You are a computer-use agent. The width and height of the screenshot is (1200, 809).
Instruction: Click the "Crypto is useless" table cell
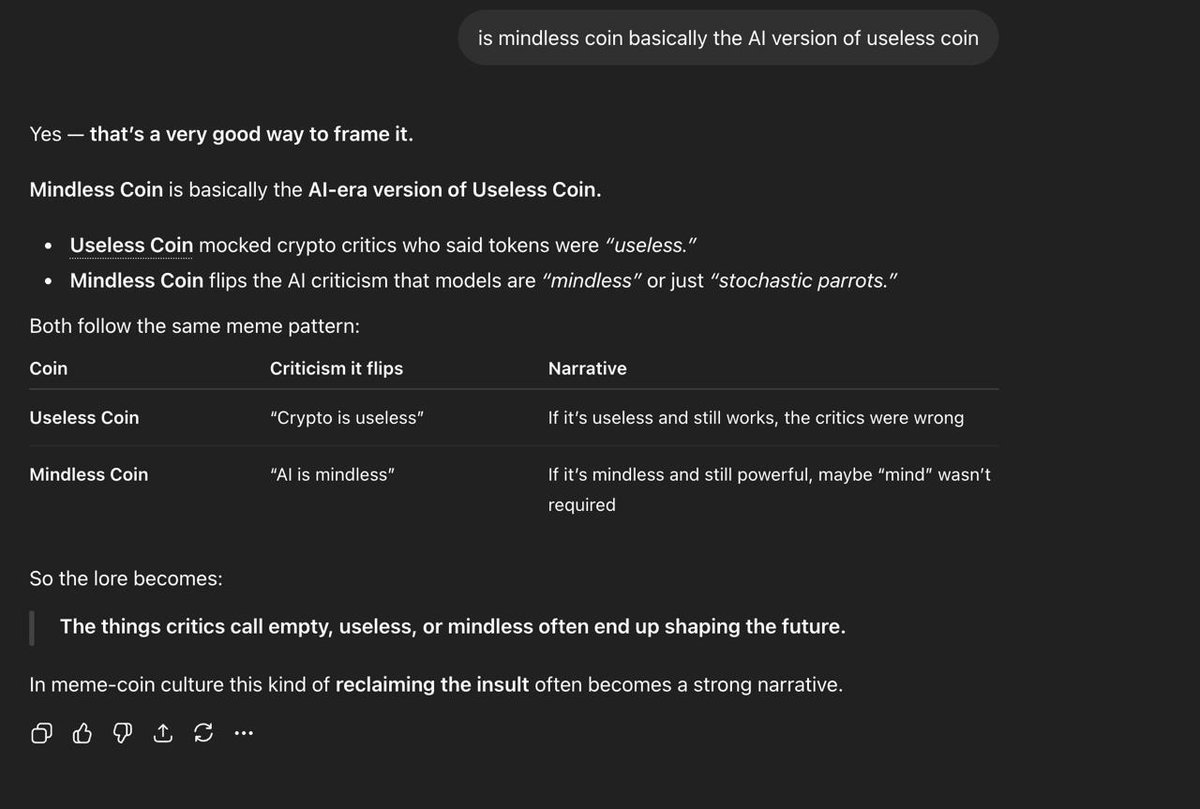tap(347, 417)
